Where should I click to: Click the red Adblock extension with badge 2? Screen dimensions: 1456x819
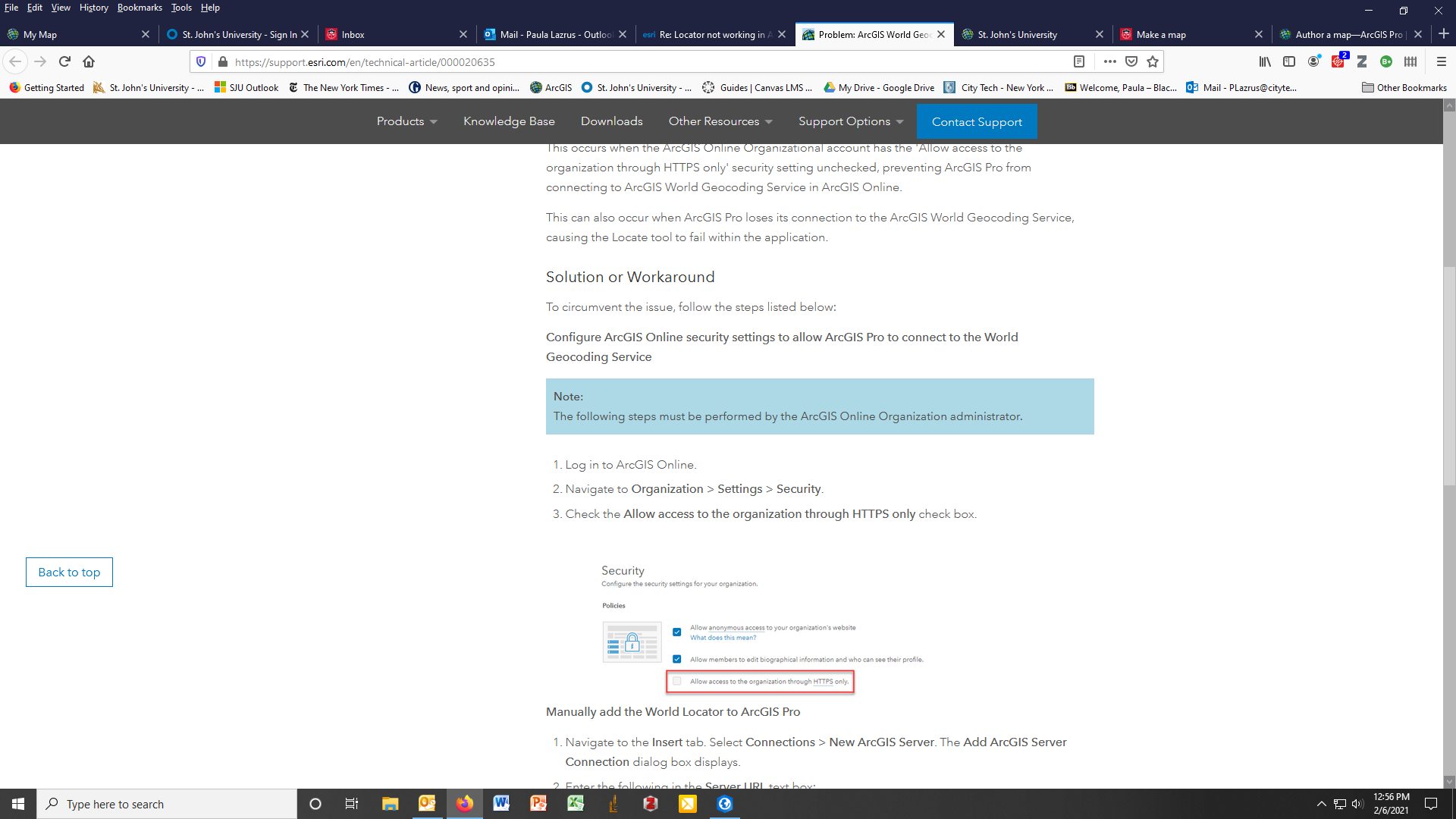click(x=1338, y=62)
